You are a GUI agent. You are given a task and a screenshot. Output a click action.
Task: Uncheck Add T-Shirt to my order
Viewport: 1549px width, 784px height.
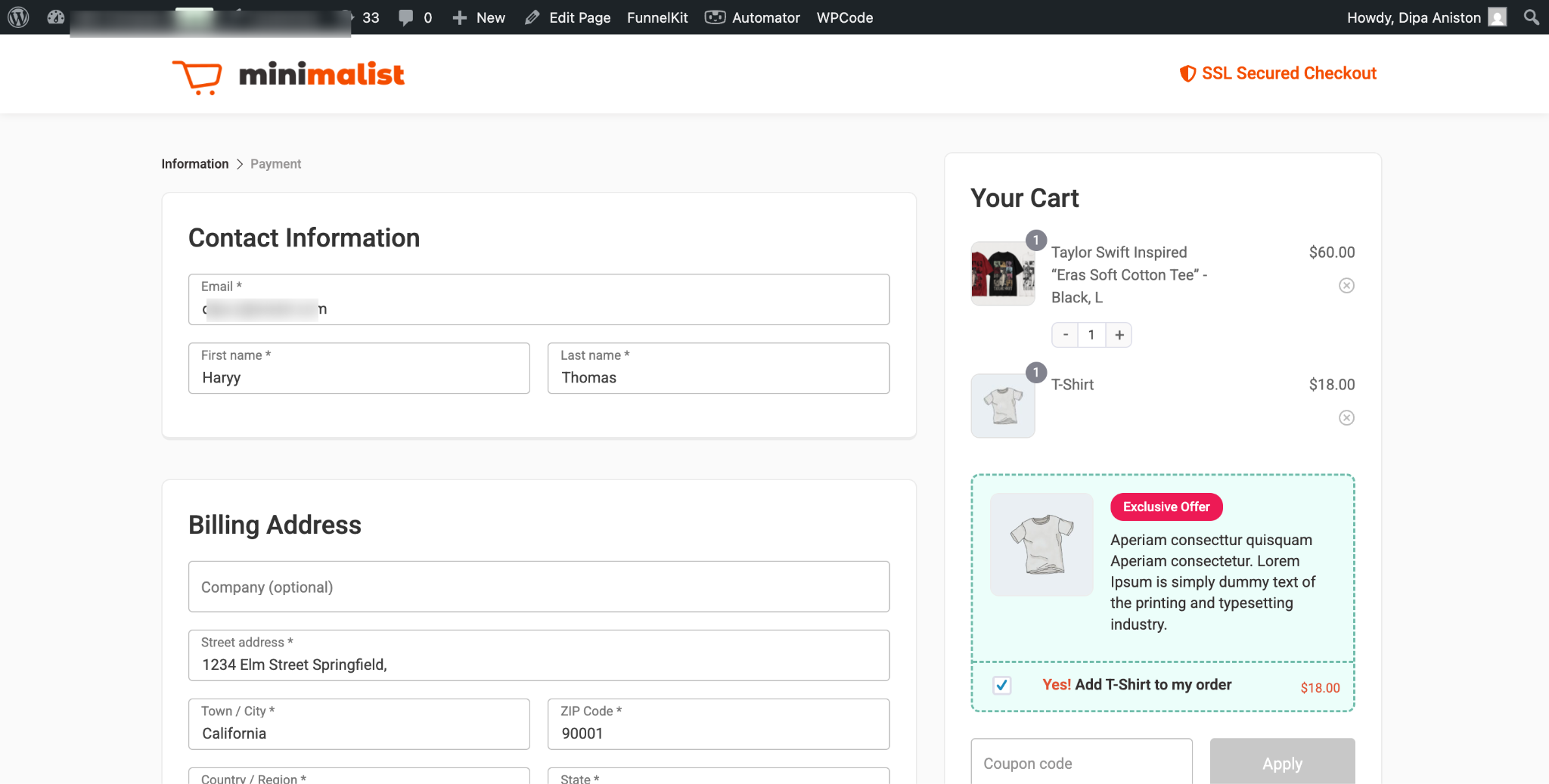tap(1002, 686)
